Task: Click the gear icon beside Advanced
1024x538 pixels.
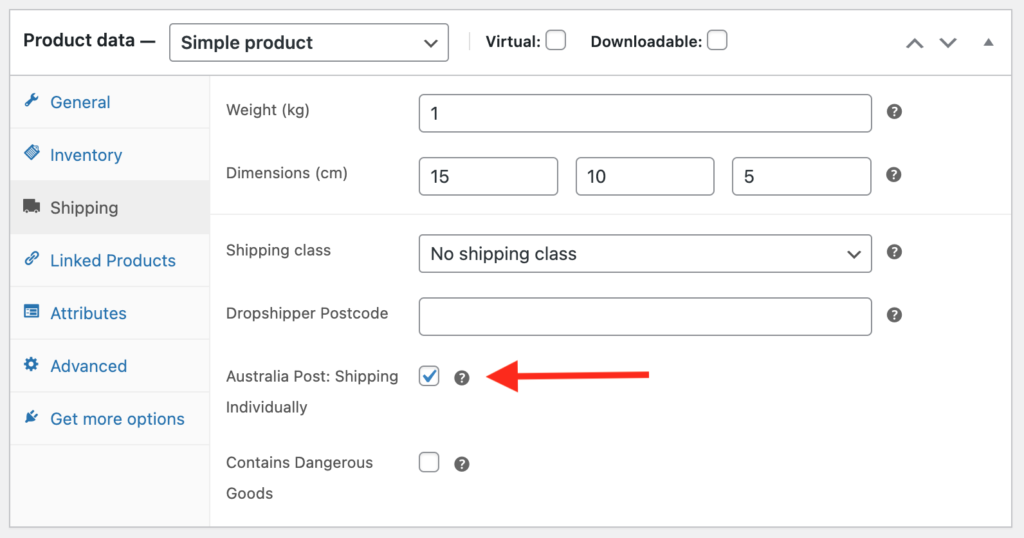Action: tap(31, 364)
